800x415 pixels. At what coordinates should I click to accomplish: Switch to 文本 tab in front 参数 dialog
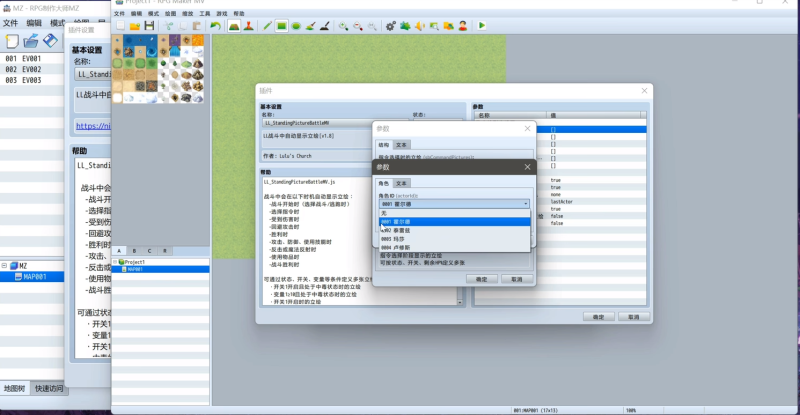402,183
